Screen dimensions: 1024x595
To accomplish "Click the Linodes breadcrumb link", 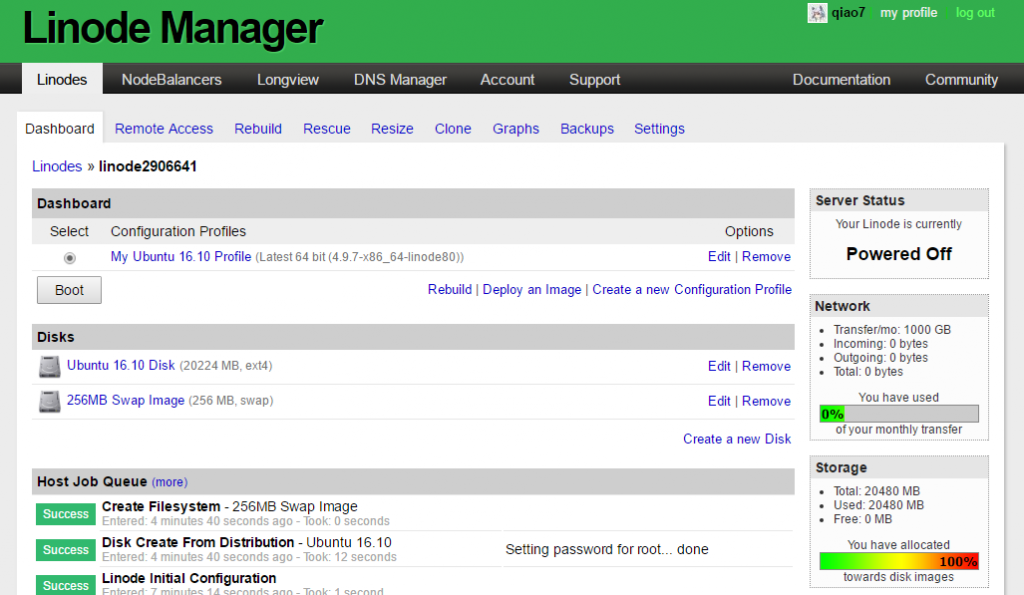I will point(57,167).
